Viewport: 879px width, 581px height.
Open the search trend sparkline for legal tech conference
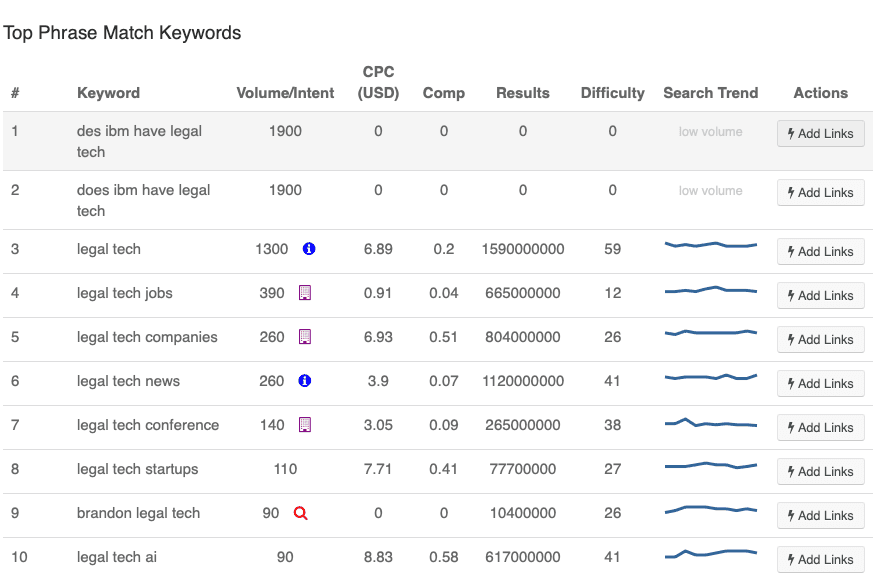click(711, 424)
